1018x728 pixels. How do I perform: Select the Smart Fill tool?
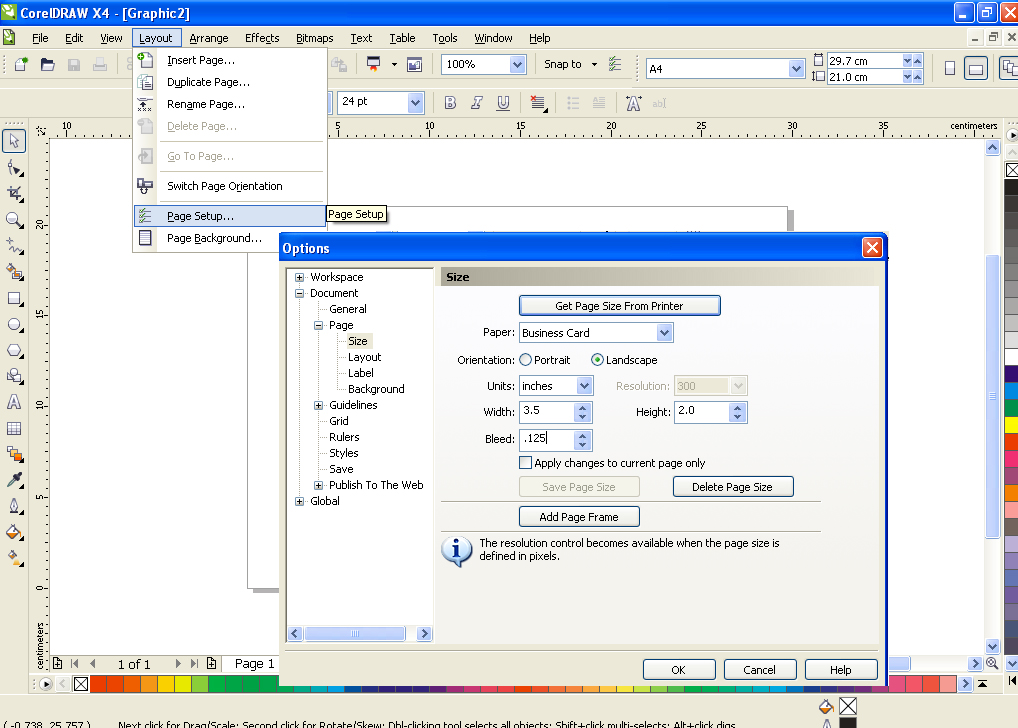(14, 272)
